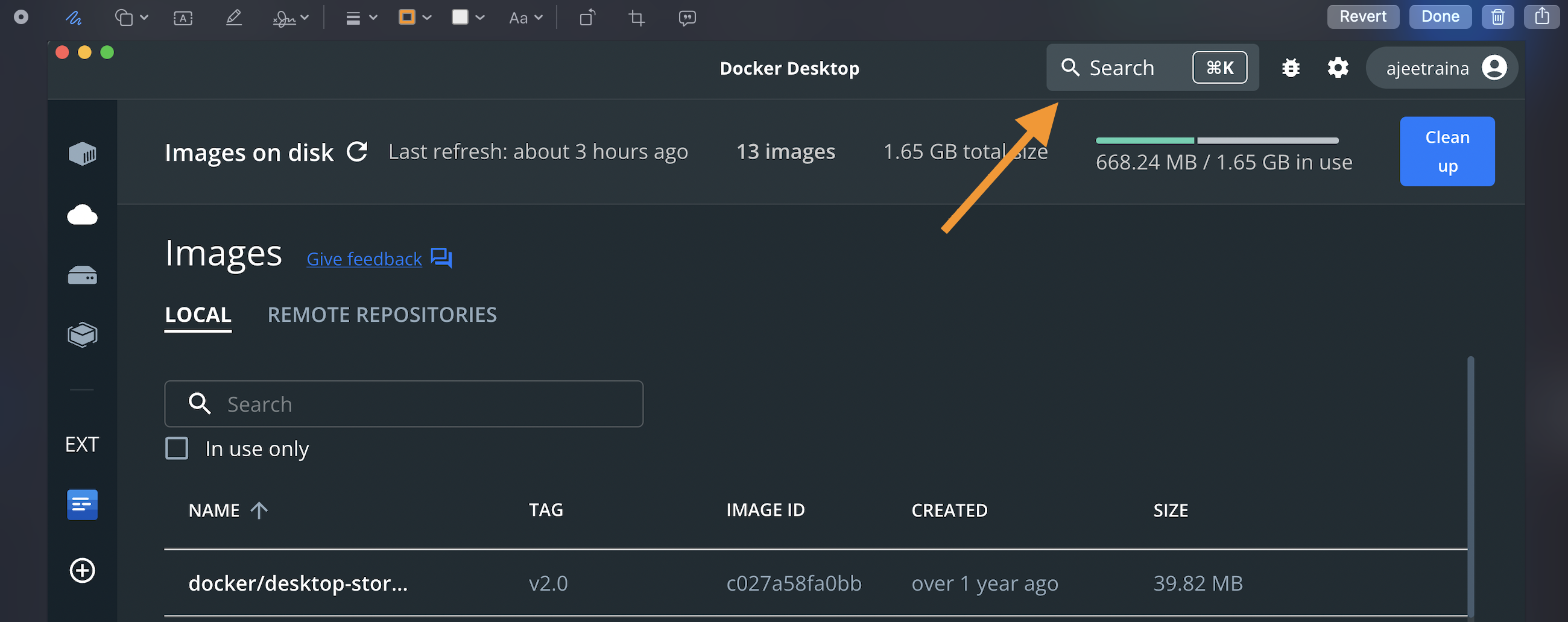The height and width of the screenshot is (622, 1568).
Task: Select the Crop tool
Action: point(637,17)
